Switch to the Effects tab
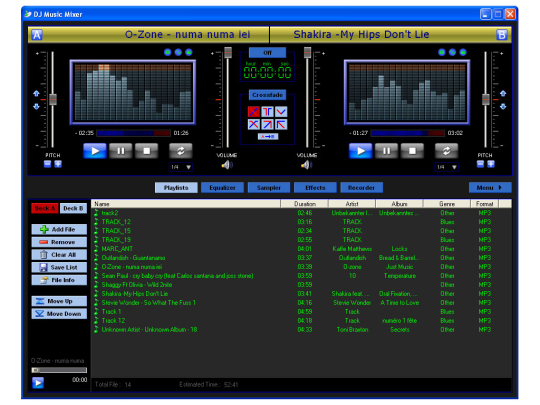This screenshot has height=405, width=540. (315, 188)
